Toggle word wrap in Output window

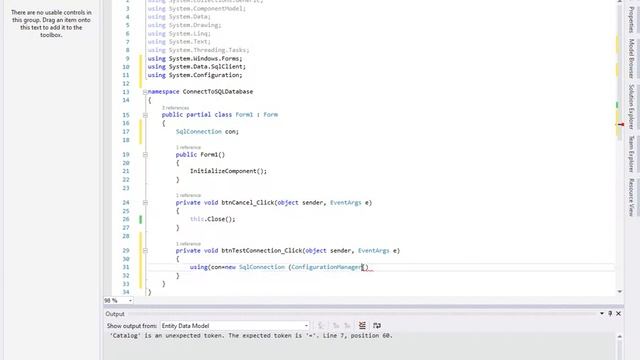pos(377,325)
